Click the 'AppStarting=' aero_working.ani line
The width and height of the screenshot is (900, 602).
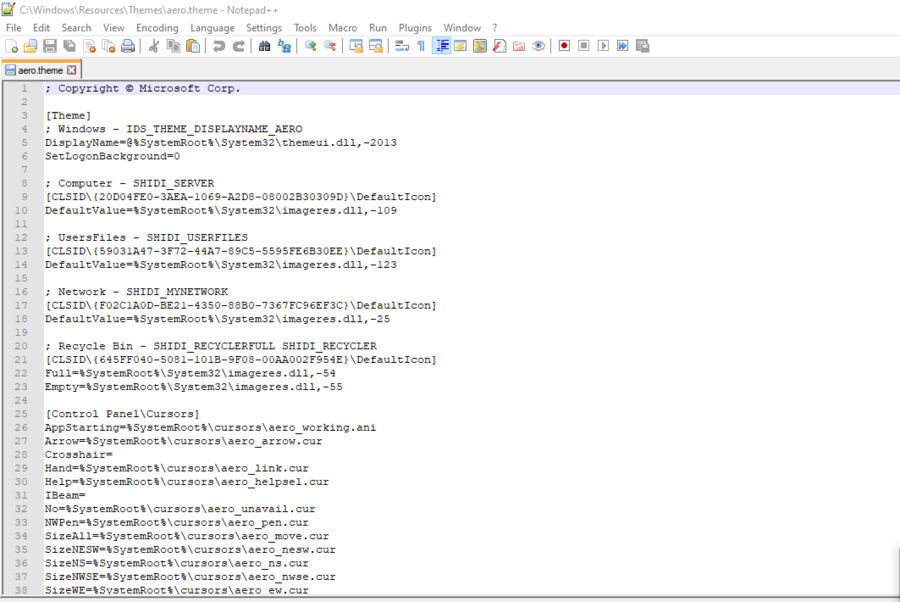pos(210,428)
